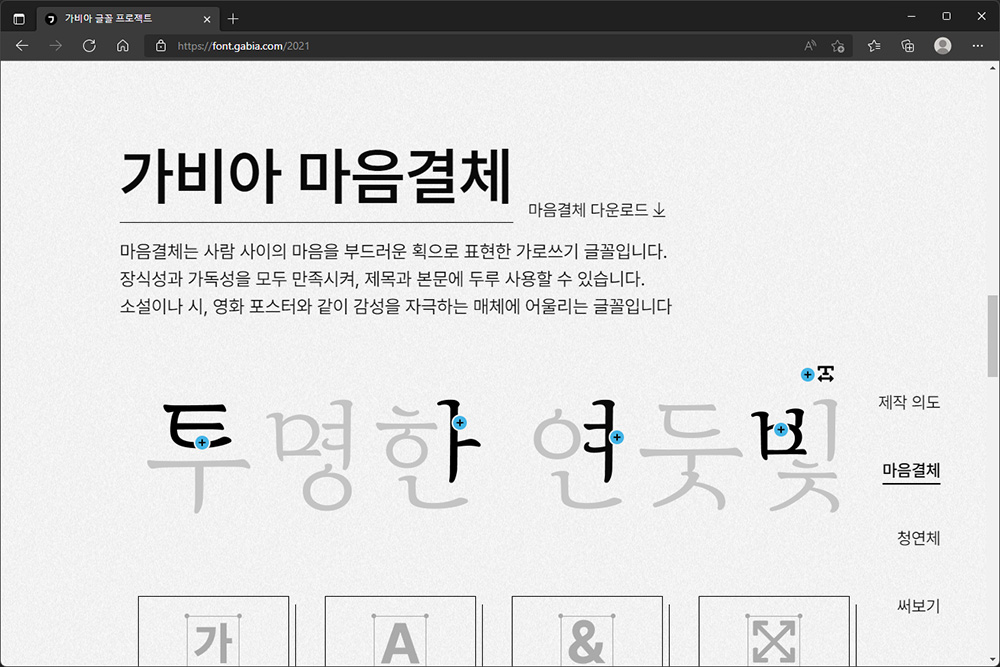Screen dimensions: 1000x667
Task: Select 마음결체 in the side navigation
Action: [911, 471]
